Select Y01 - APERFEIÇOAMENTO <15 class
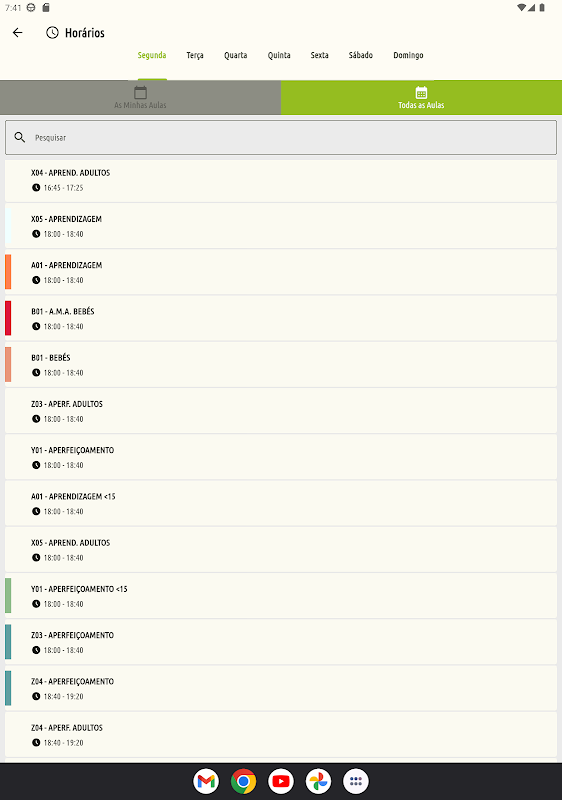The width and height of the screenshot is (562, 800). point(281,596)
